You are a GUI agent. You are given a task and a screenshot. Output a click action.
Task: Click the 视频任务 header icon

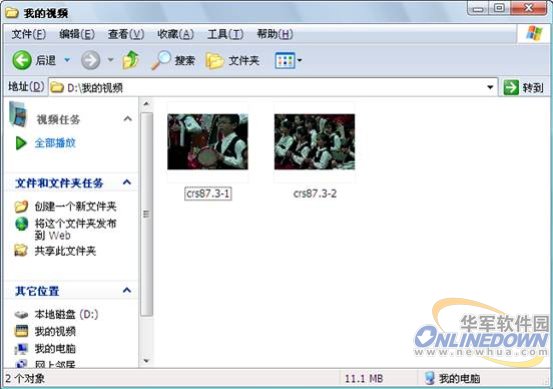[x=18, y=114]
